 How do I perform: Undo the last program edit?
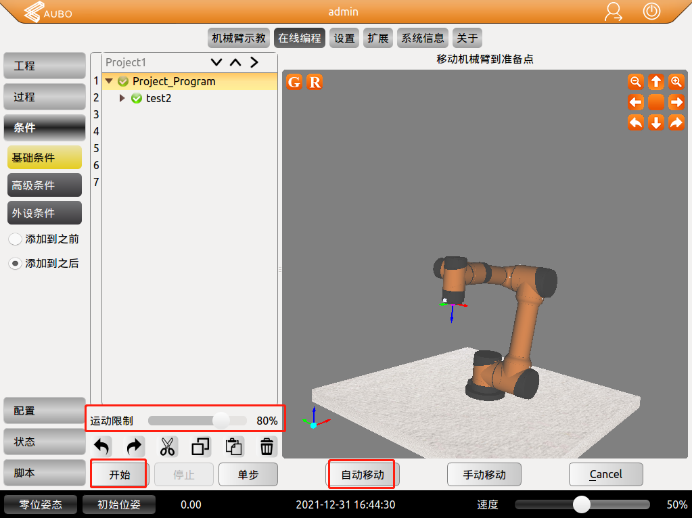(x=102, y=446)
